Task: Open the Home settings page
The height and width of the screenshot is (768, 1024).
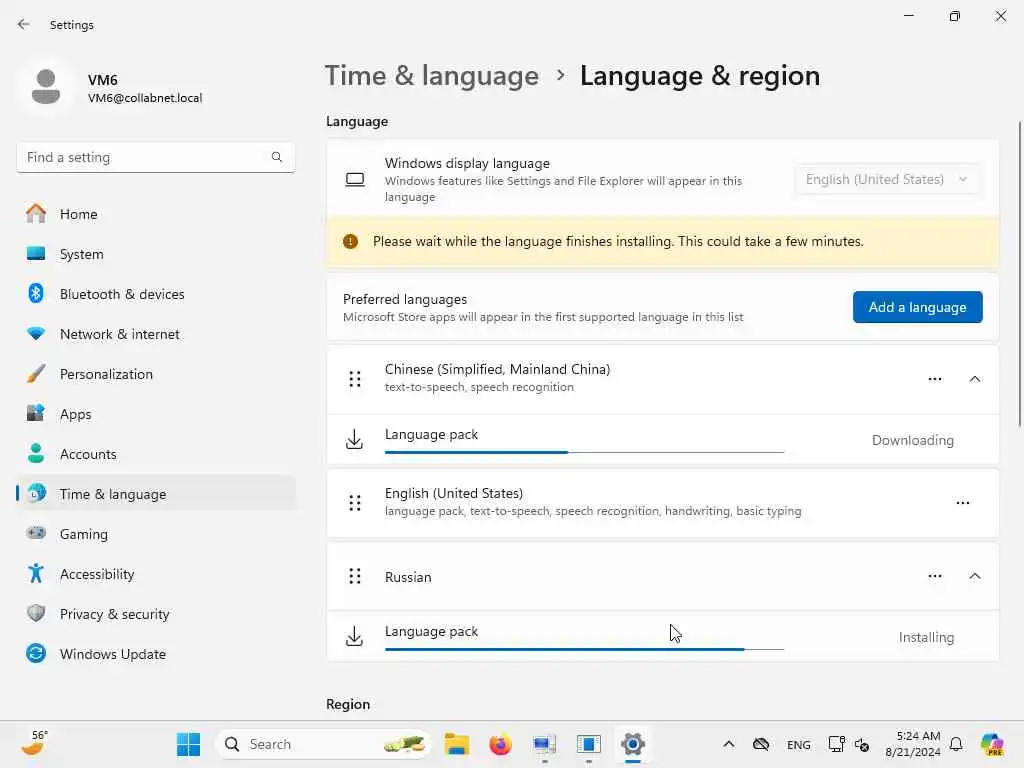Action: click(155, 214)
